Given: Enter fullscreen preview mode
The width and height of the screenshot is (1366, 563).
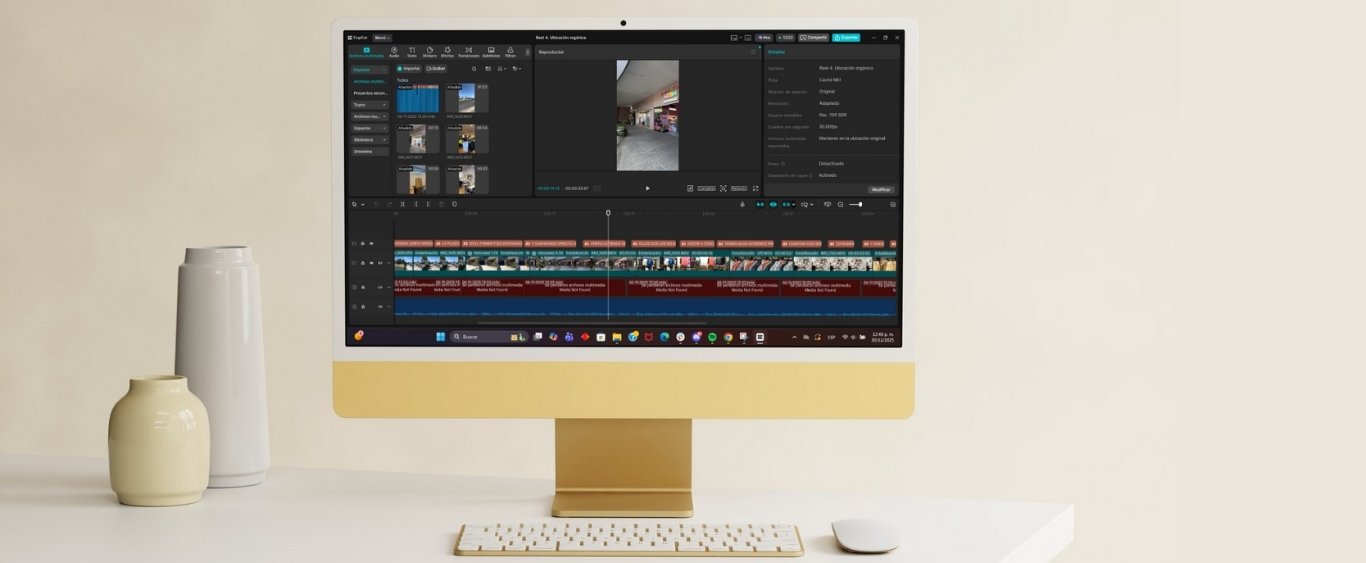Looking at the screenshot, I should pos(755,188).
